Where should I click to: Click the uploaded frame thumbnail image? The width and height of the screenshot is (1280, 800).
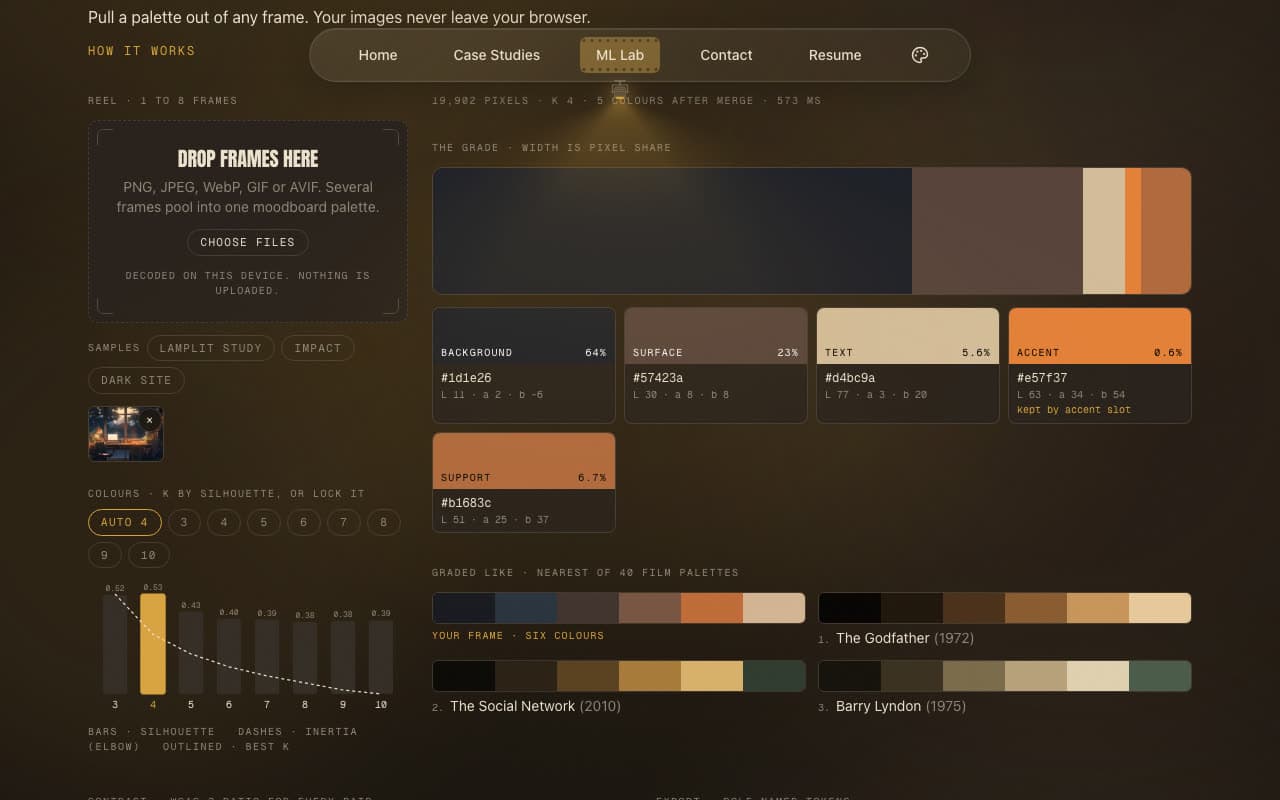pos(125,434)
